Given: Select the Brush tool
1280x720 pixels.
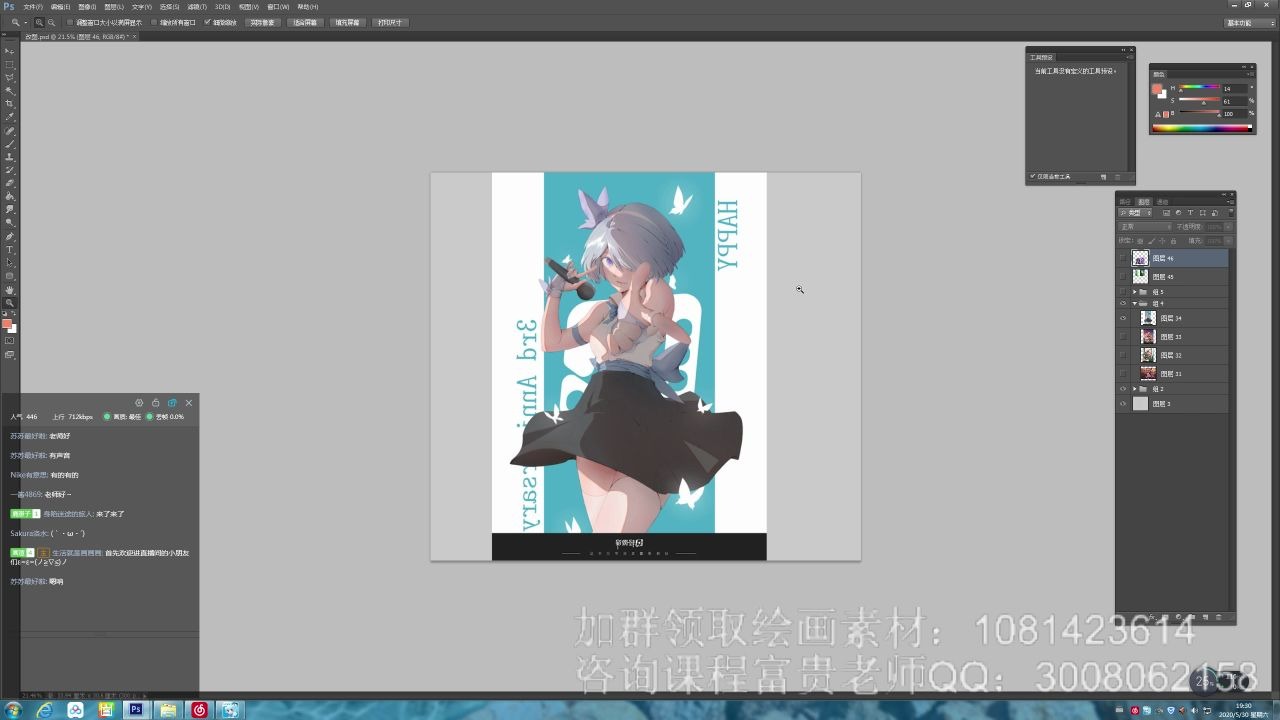Looking at the screenshot, I should click(10, 143).
